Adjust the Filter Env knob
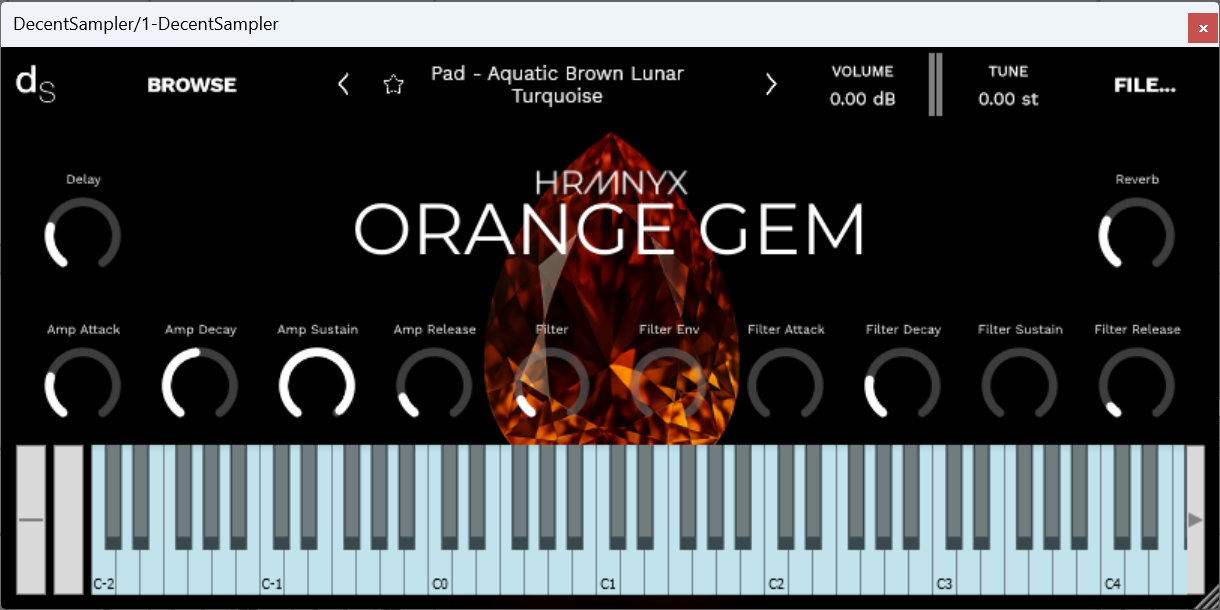This screenshot has height=610, width=1220. (x=668, y=387)
